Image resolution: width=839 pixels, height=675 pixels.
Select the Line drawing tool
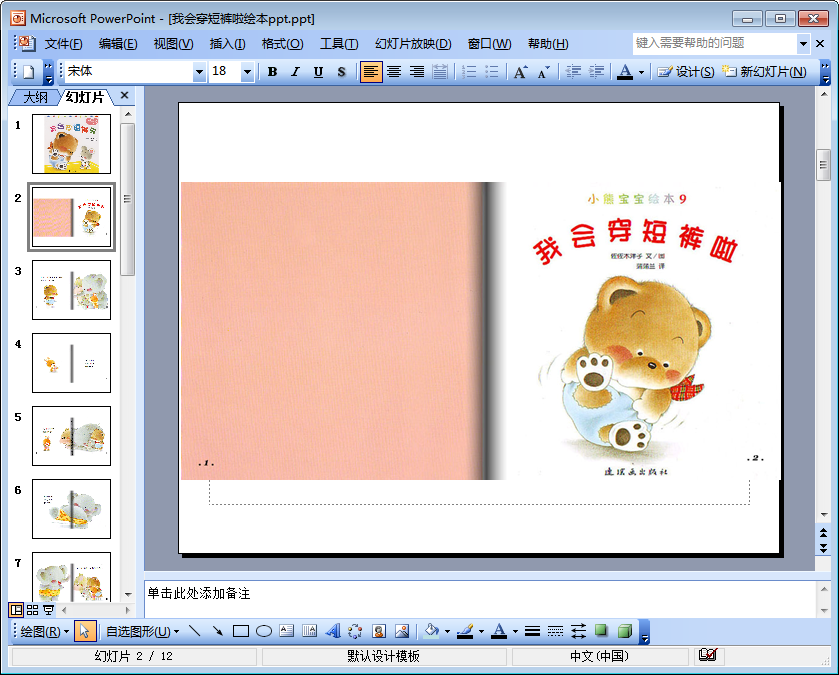coord(194,632)
